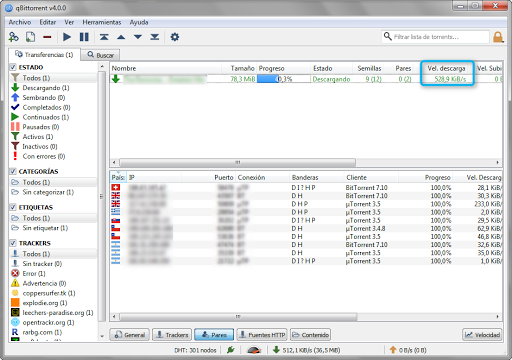Image resolution: width=512 pixels, height=360 pixels.
Task: Sort peers by Banderas column
Action: click(x=317, y=177)
